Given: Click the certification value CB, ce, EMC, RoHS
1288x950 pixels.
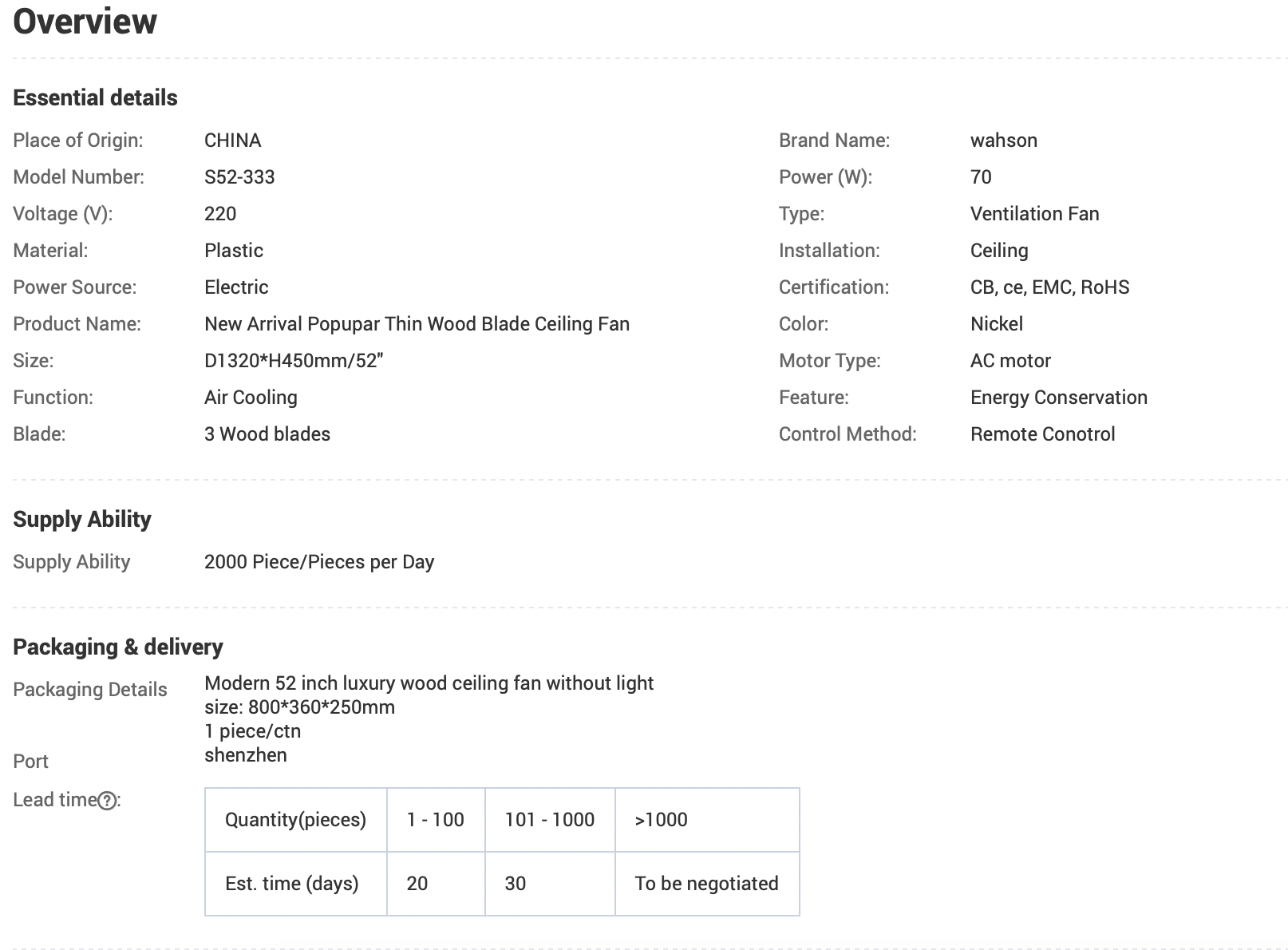Looking at the screenshot, I should point(1049,287).
